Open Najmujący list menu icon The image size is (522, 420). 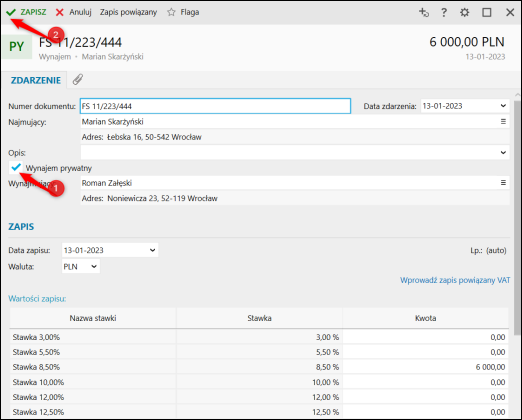(503, 122)
